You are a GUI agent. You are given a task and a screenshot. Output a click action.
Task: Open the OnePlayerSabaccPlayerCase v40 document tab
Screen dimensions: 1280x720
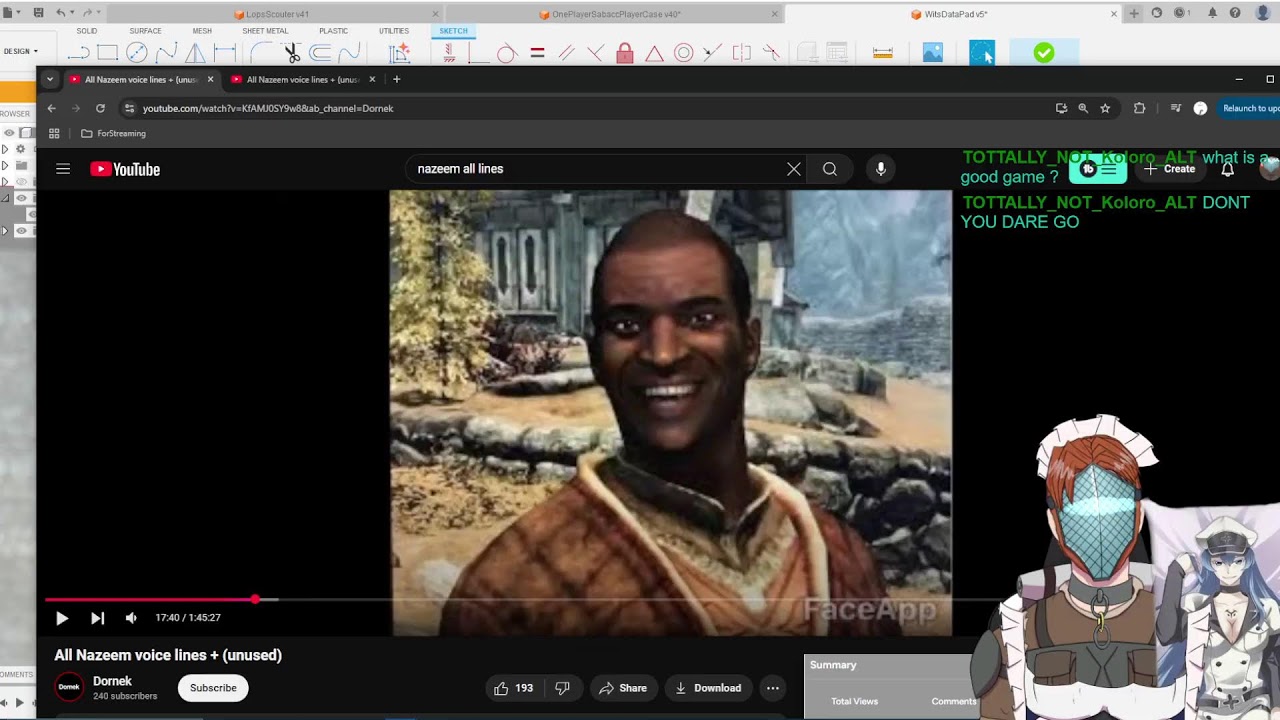tap(612, 14)
